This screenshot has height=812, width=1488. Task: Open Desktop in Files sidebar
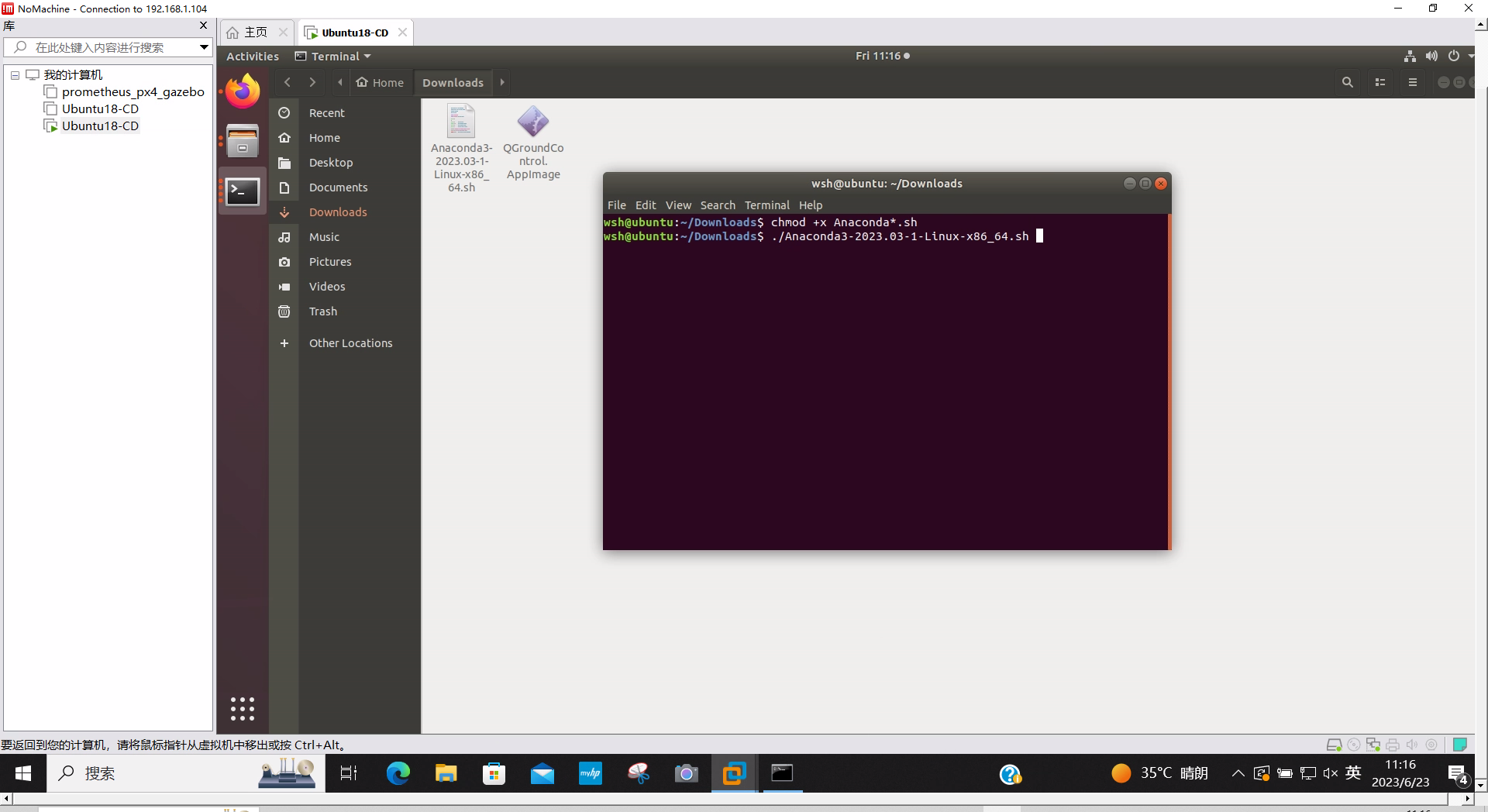346,163
